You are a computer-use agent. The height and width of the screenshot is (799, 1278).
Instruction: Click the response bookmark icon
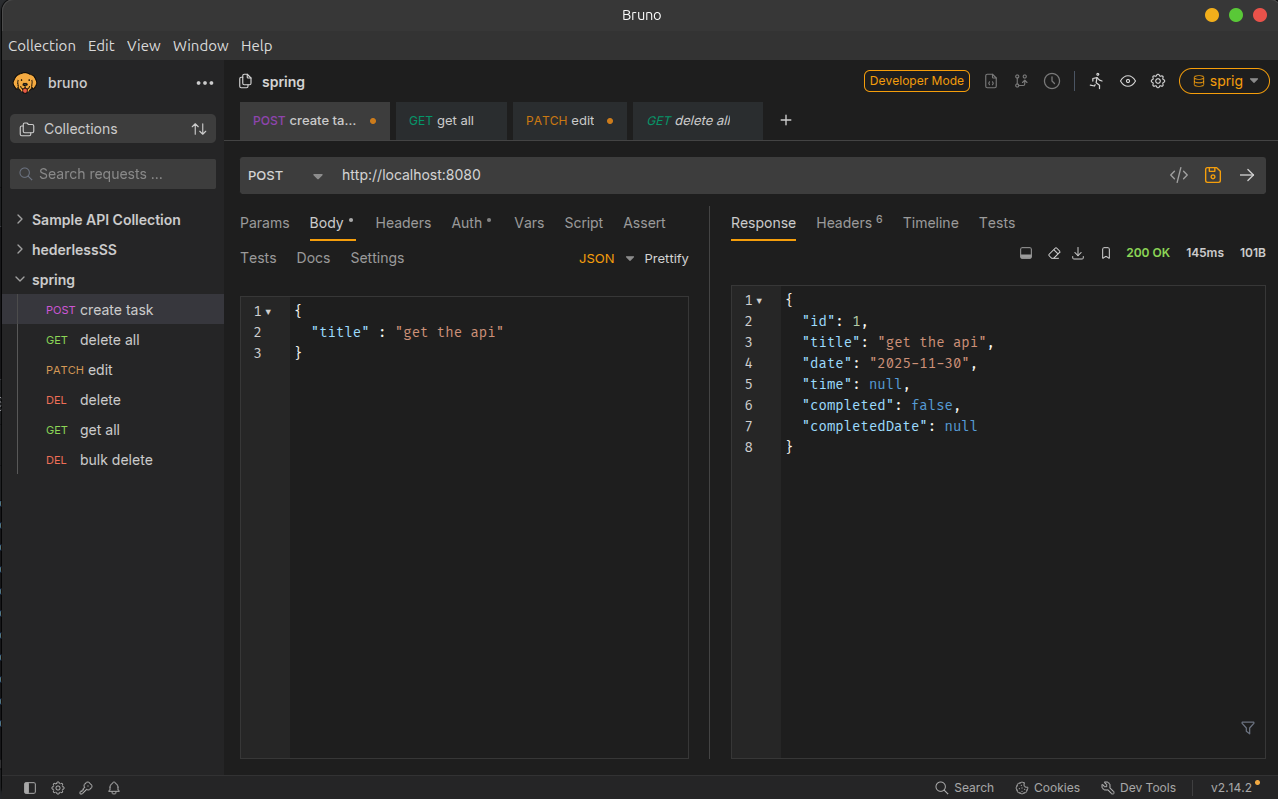[x=1106, y=254]
